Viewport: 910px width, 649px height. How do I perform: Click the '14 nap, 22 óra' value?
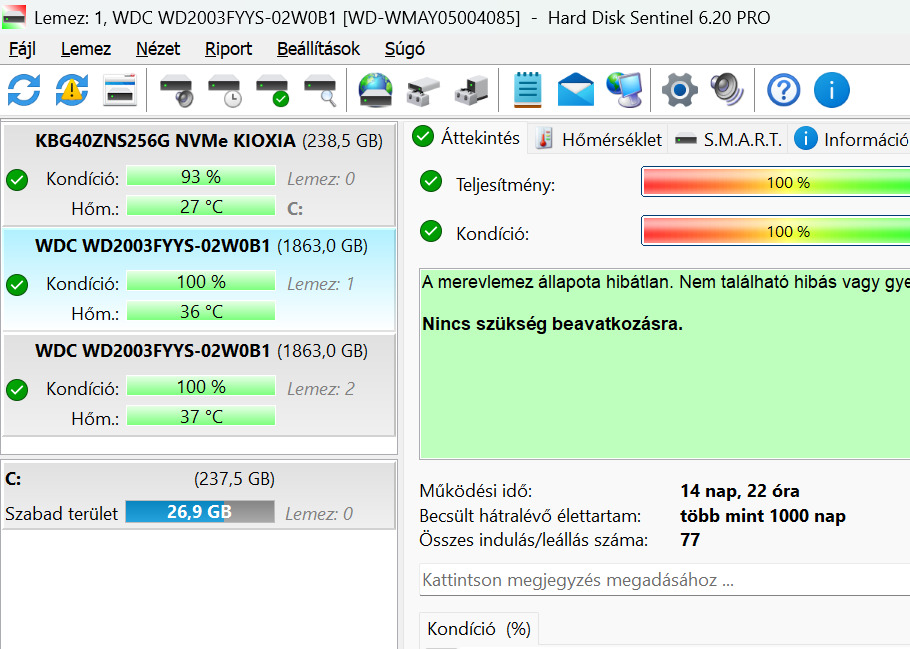(x=740, y=491)
